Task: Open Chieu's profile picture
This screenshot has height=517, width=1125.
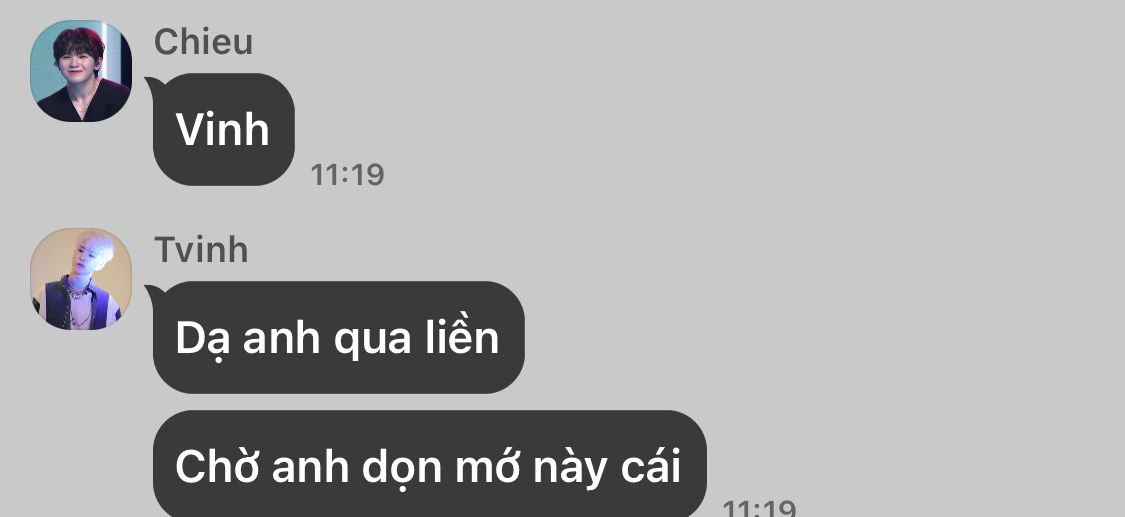Action: [x=81, y=71]
